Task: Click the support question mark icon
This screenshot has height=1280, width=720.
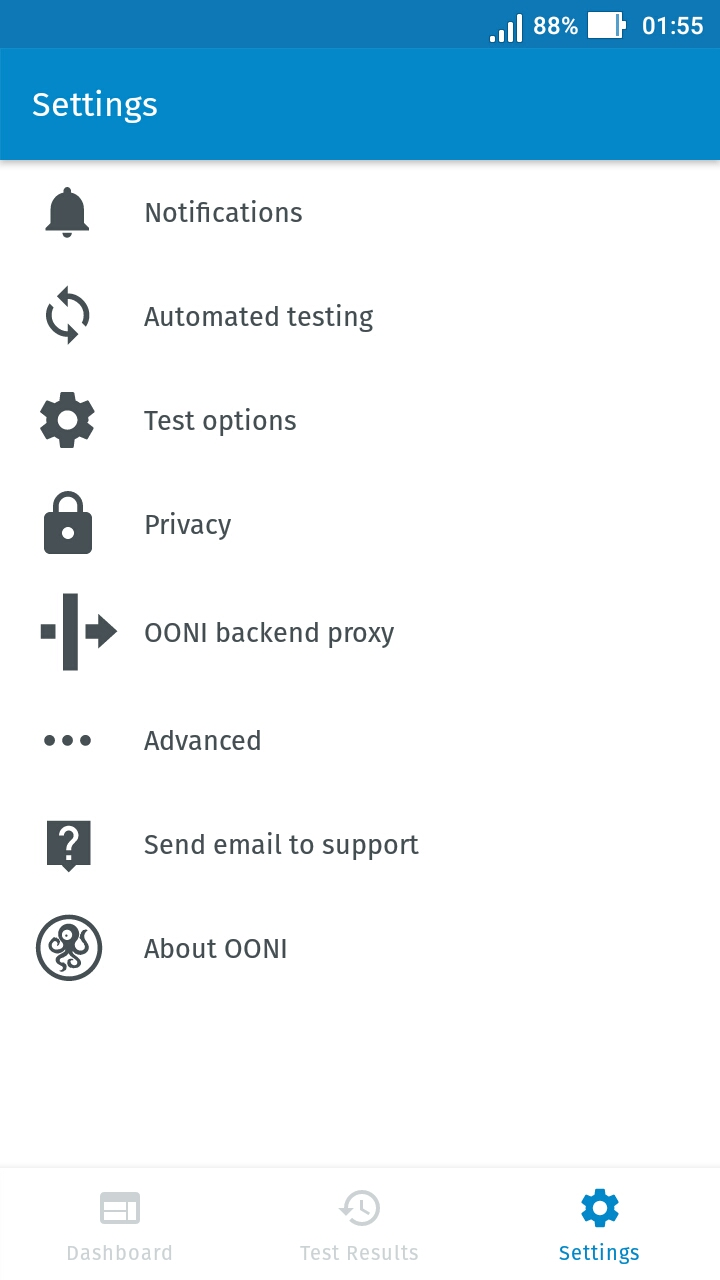Action: tap(67, 844)
